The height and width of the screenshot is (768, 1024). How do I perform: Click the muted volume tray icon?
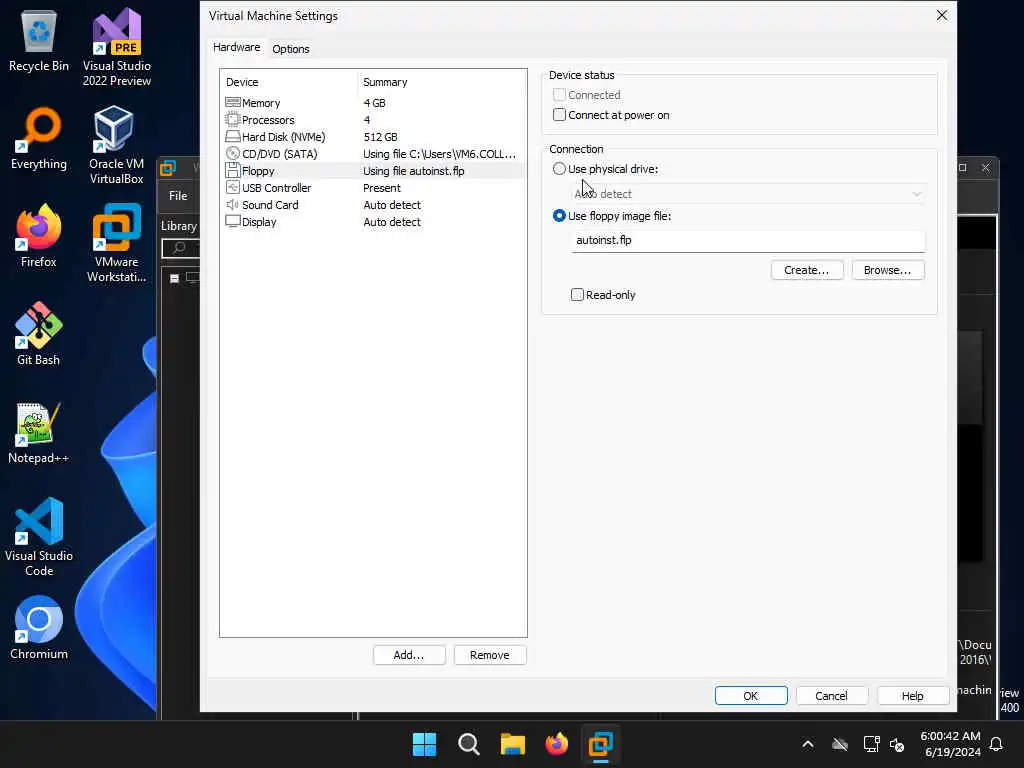pos(897,744)
